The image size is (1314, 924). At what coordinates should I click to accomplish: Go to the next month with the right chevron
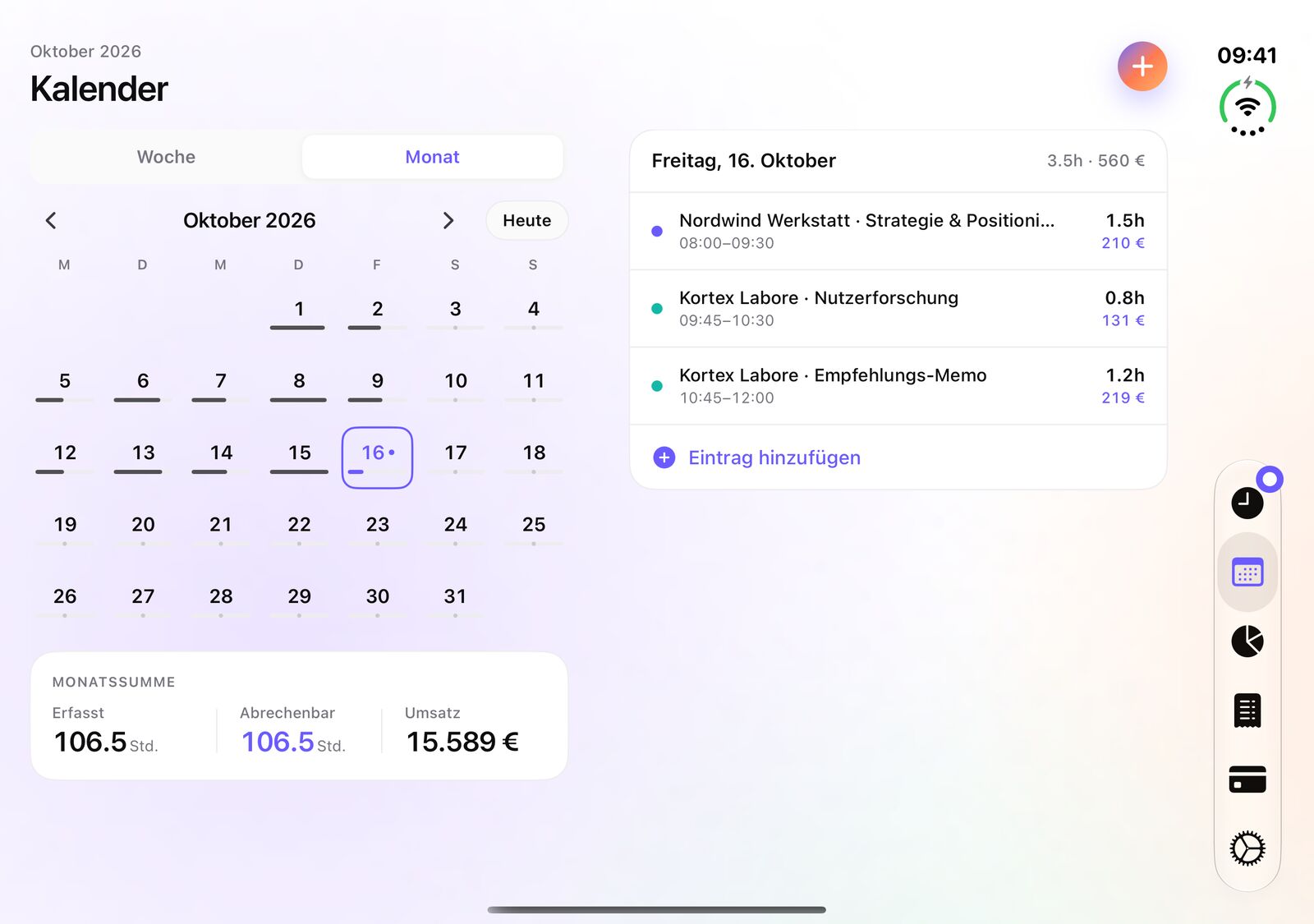[x=448, y=220]
